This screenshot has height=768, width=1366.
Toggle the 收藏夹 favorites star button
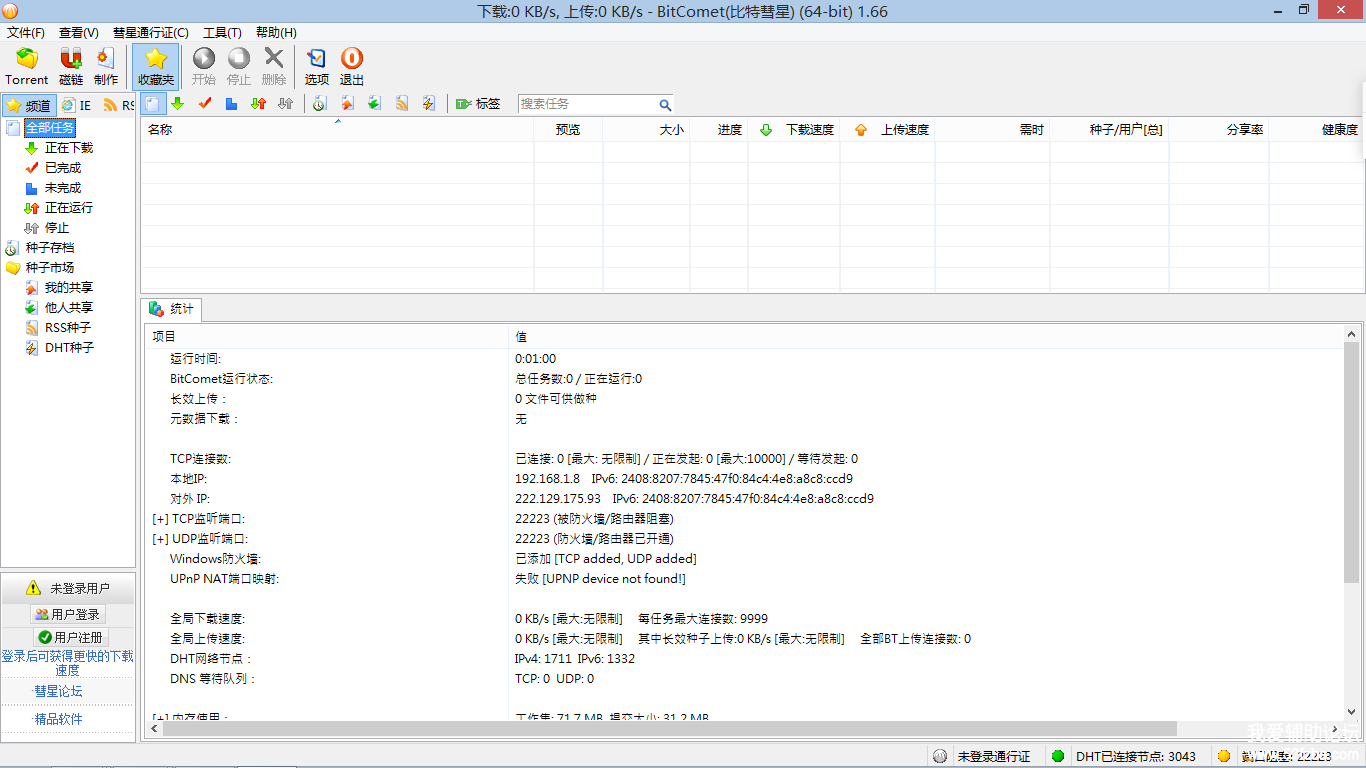click(156, 66)
